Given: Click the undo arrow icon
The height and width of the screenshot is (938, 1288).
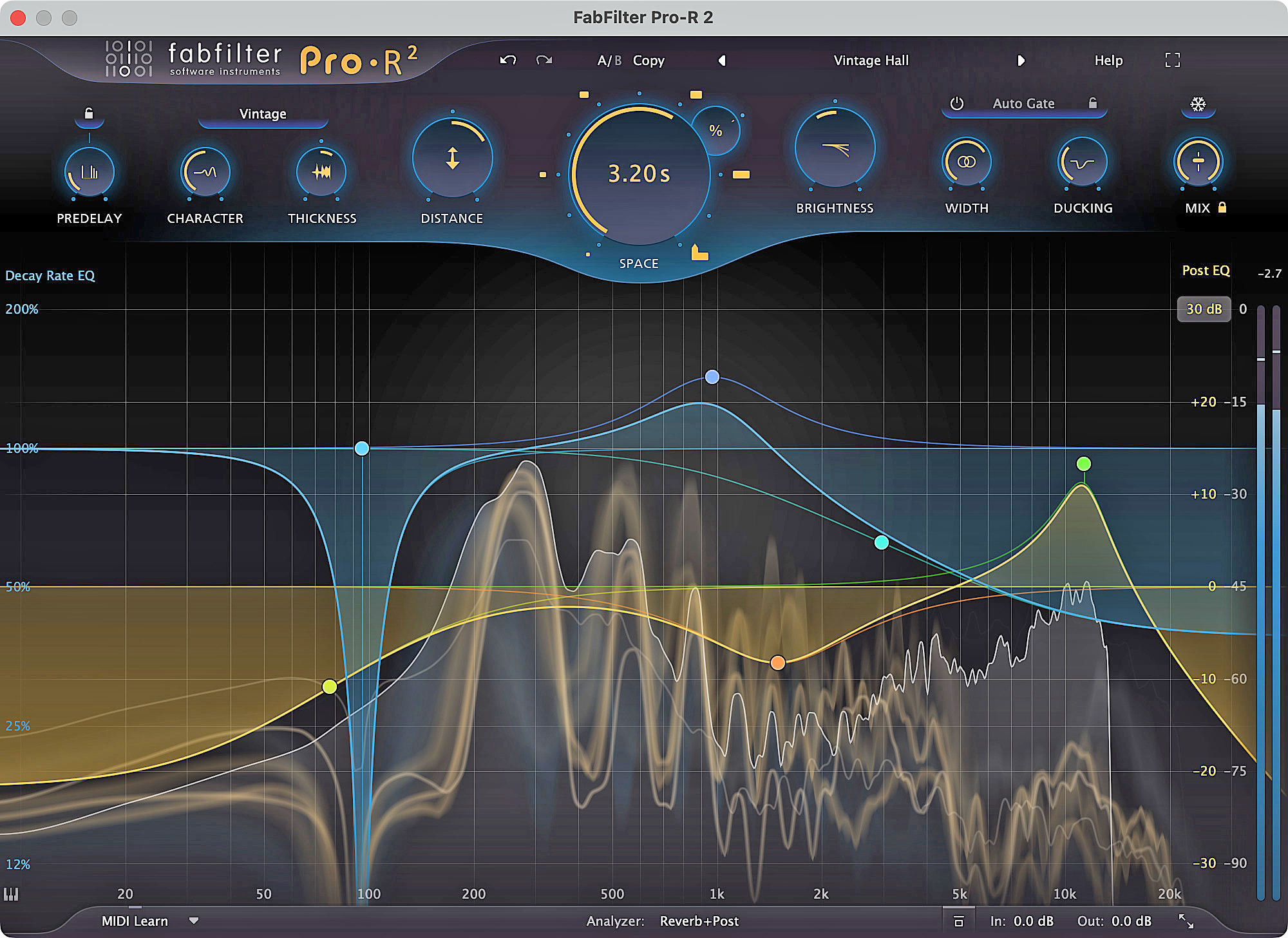Looking at the screenshot, I should [x=508, y=60].
